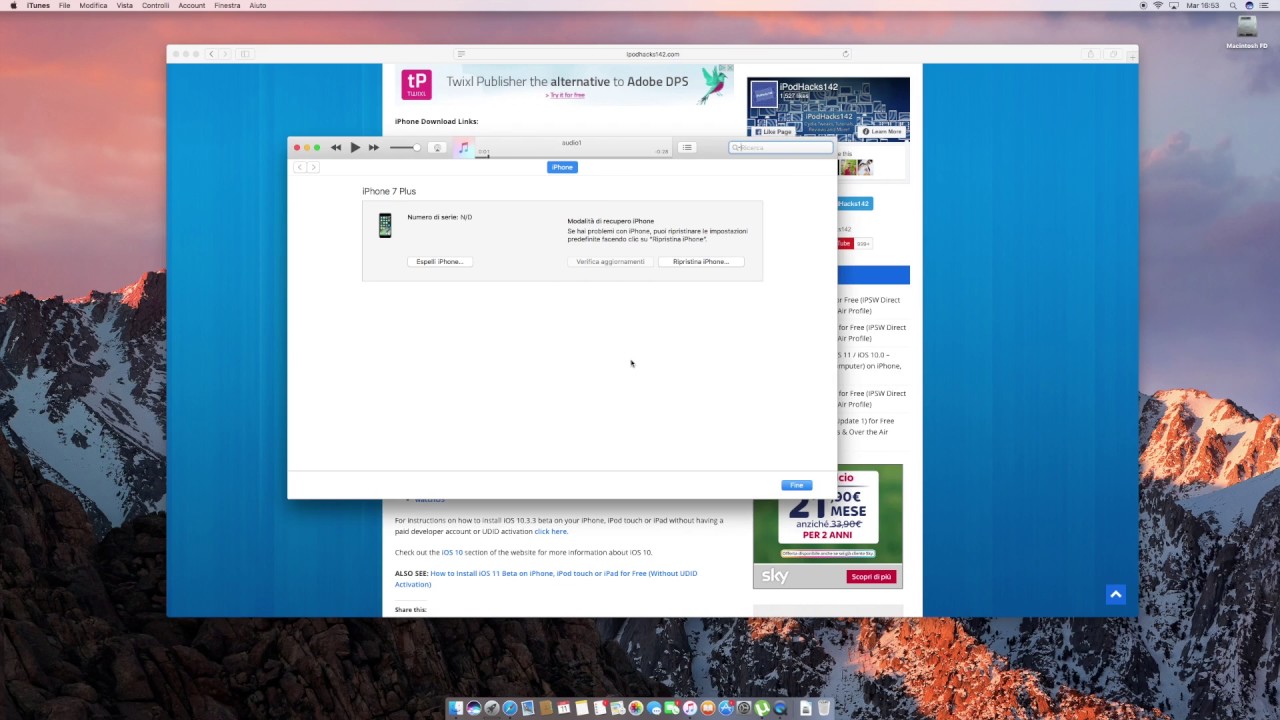Click the Wi-Fi status icon

(1158, 5)
